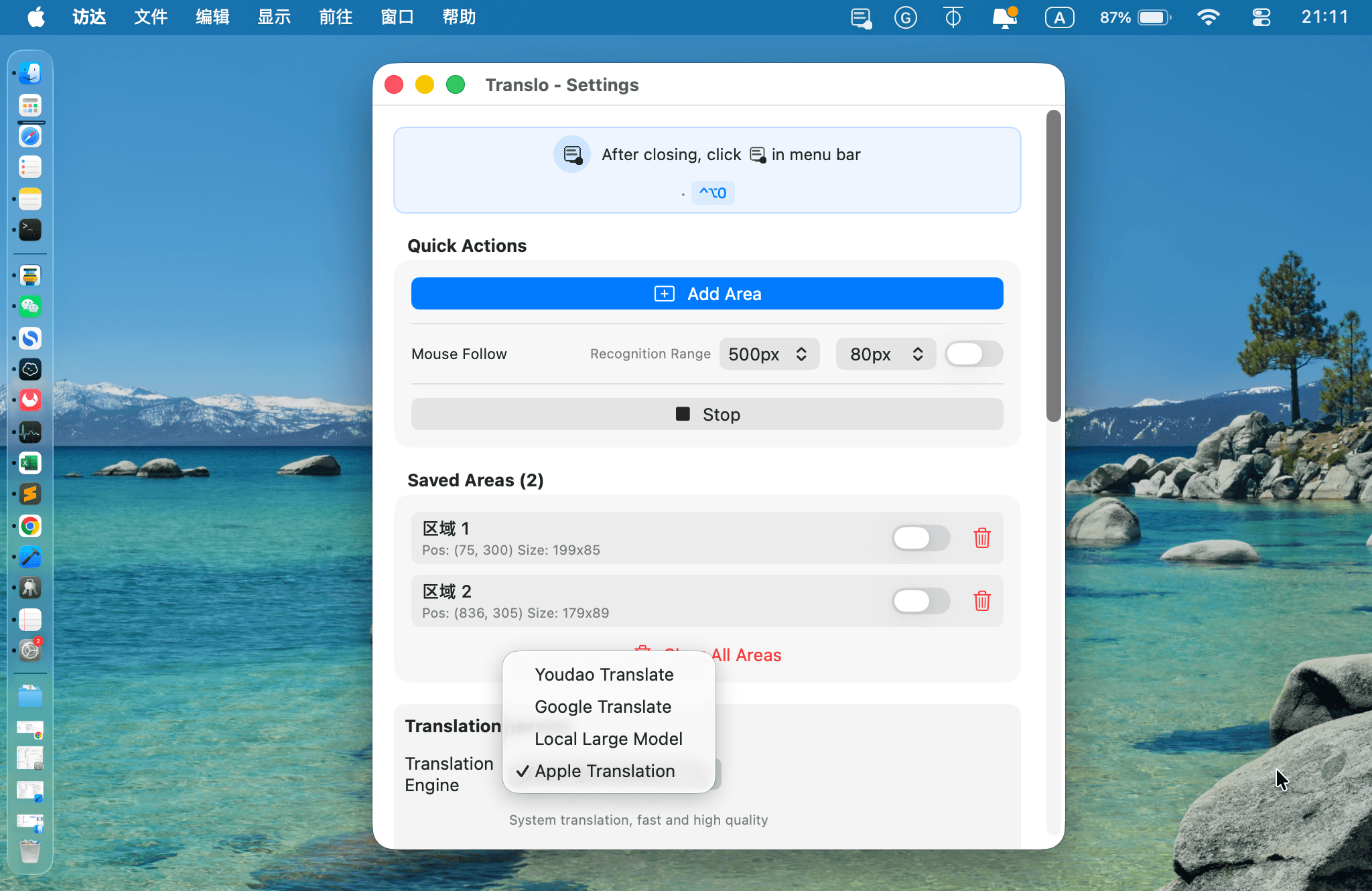Select Apple Translation engine
Viewport: 1372px width, 891px height.
[x=609, y=771]
